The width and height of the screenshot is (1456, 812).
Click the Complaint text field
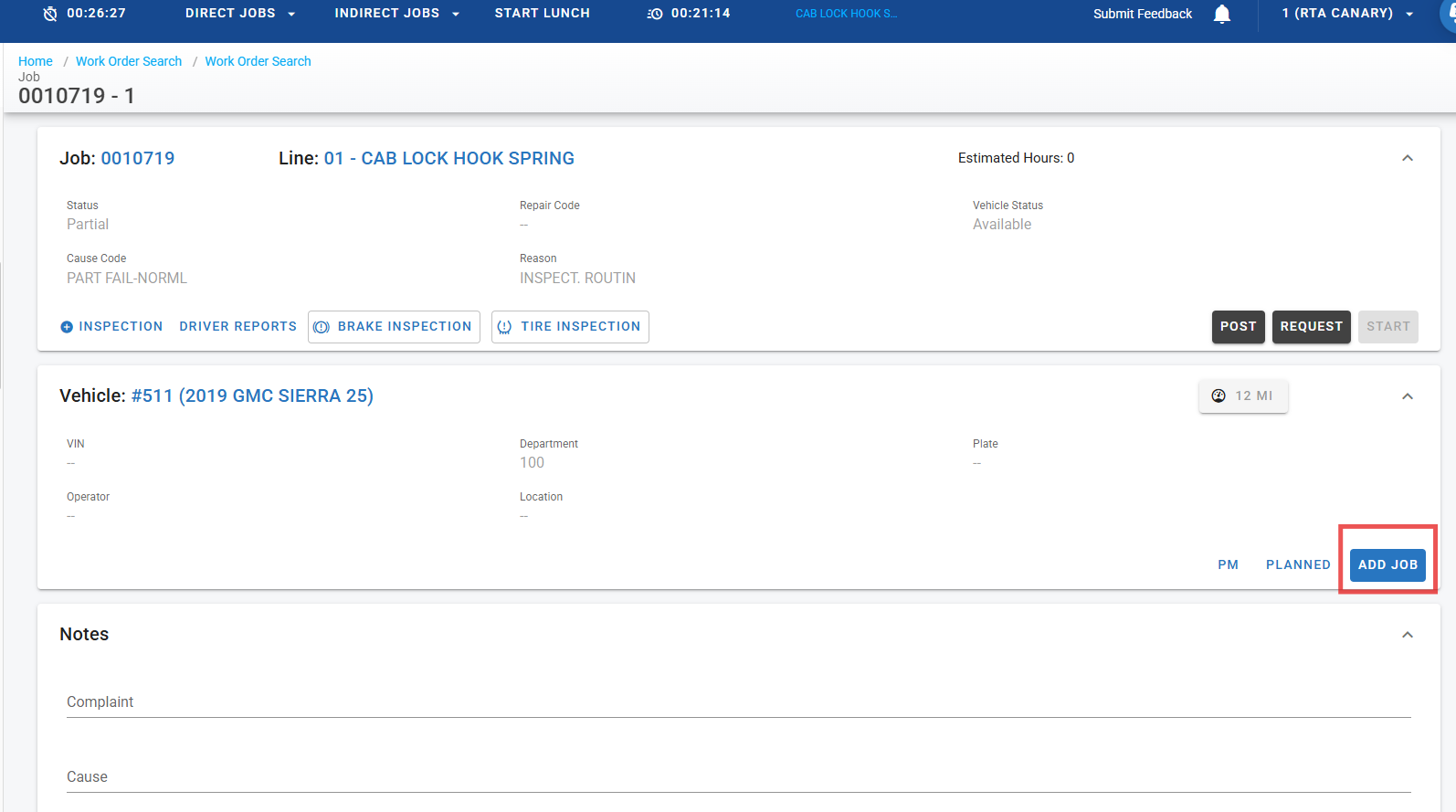738,702
